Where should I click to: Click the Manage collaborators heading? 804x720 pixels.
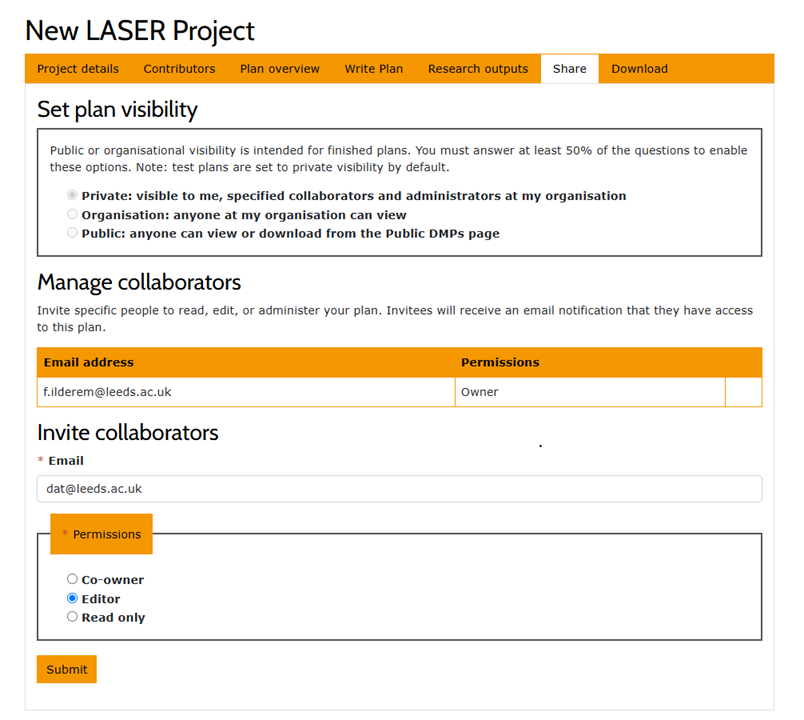(x=139, y=283)
